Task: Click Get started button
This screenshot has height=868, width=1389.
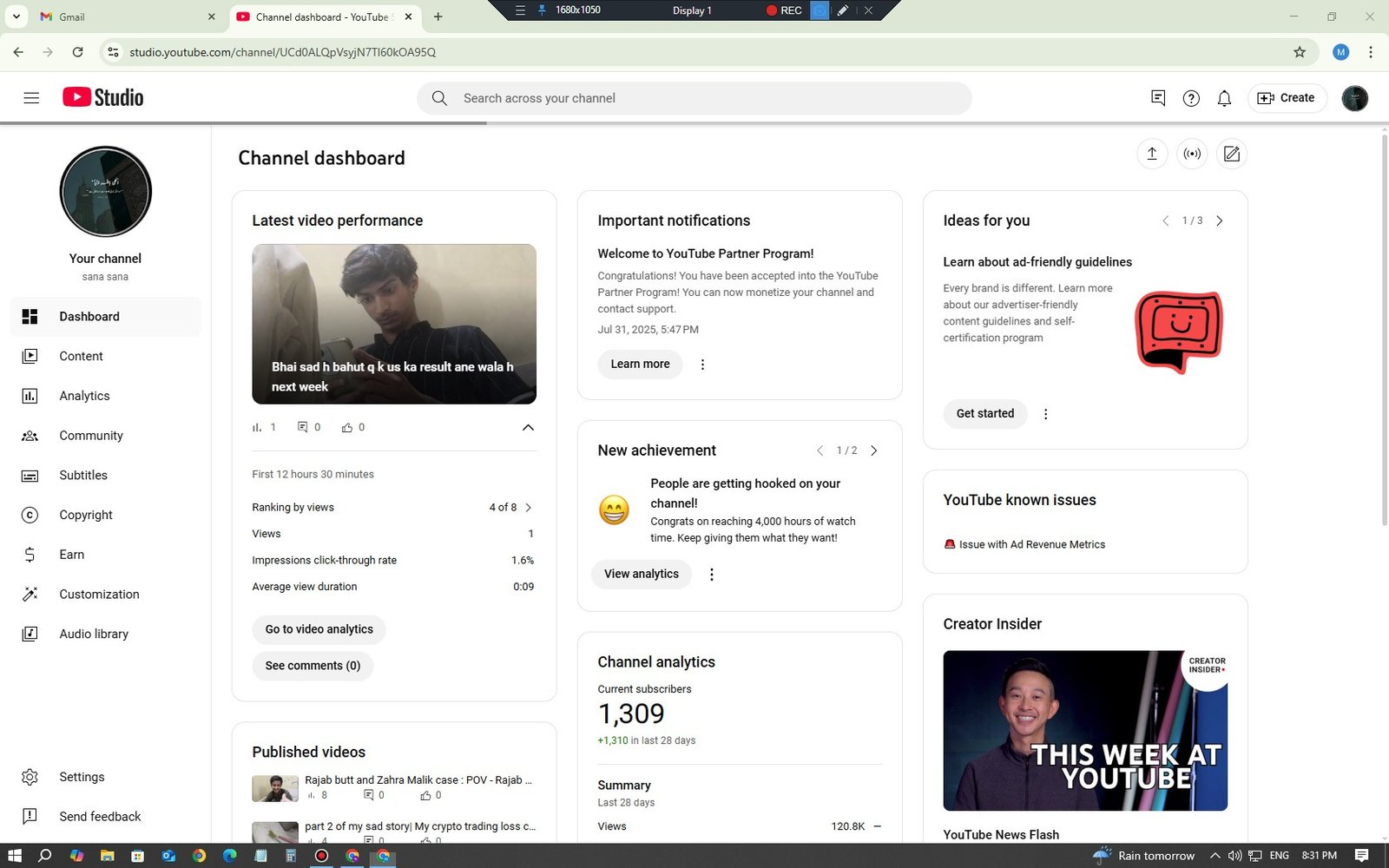Action: [x=985, y=414]
